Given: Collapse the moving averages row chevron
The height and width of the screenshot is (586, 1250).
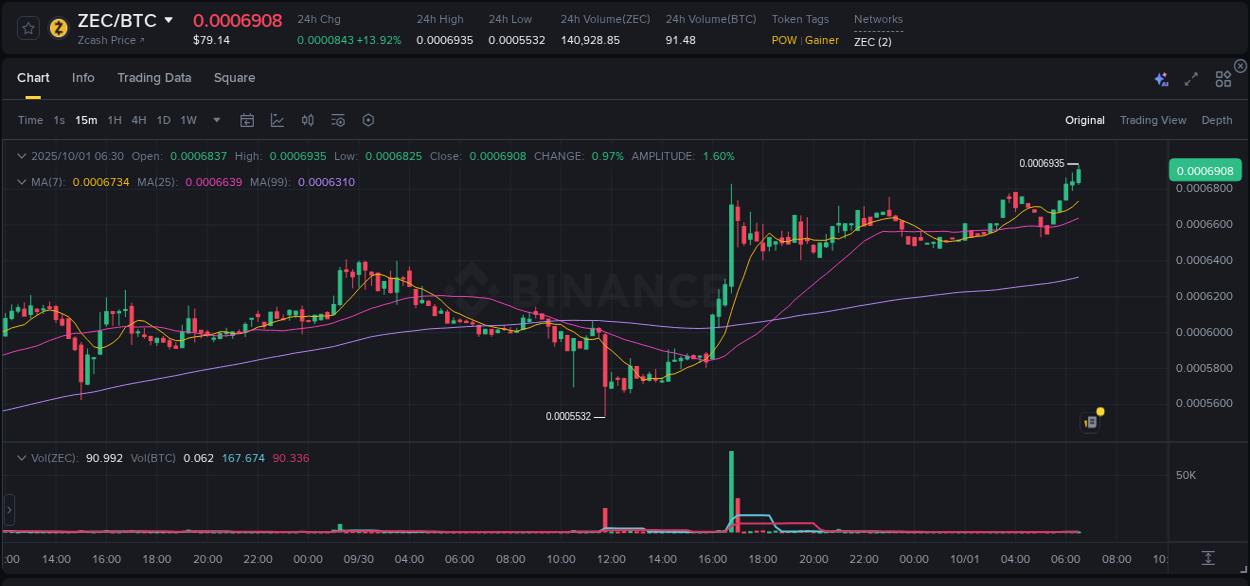Looking at the screenshot, I should [x=22, y=182].
